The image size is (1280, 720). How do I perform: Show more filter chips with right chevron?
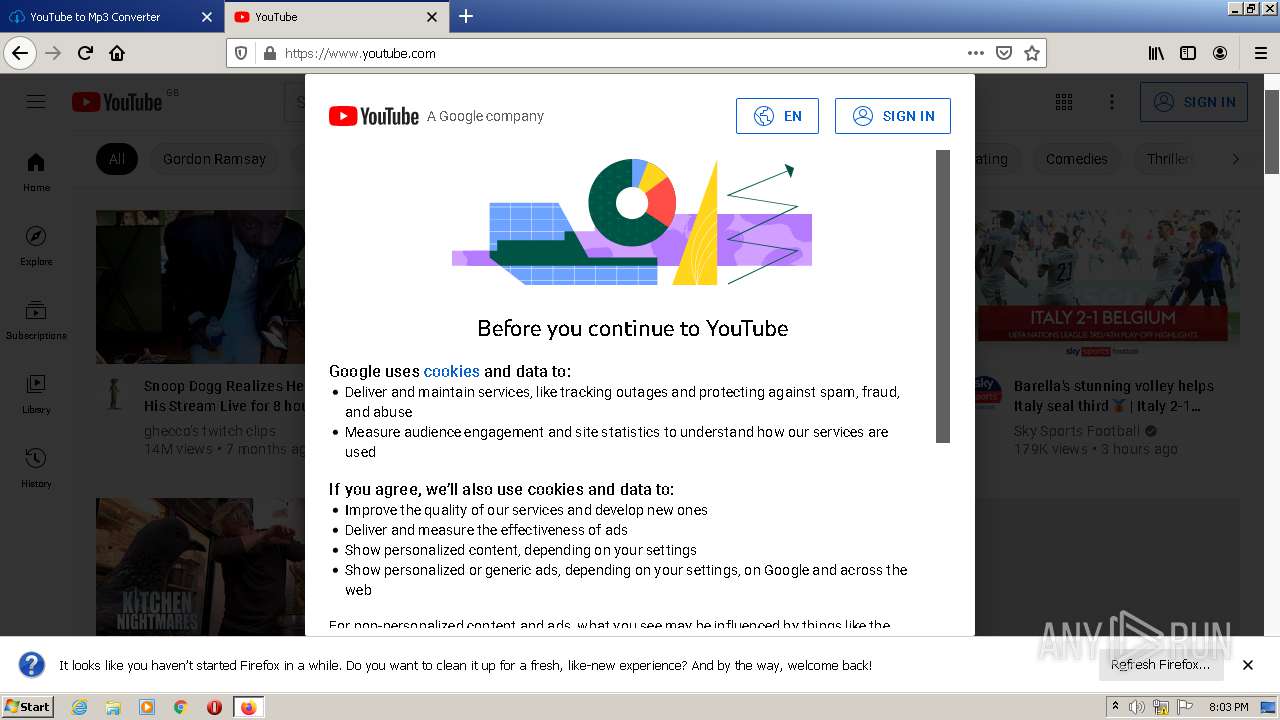click(x=1235, y=159)
